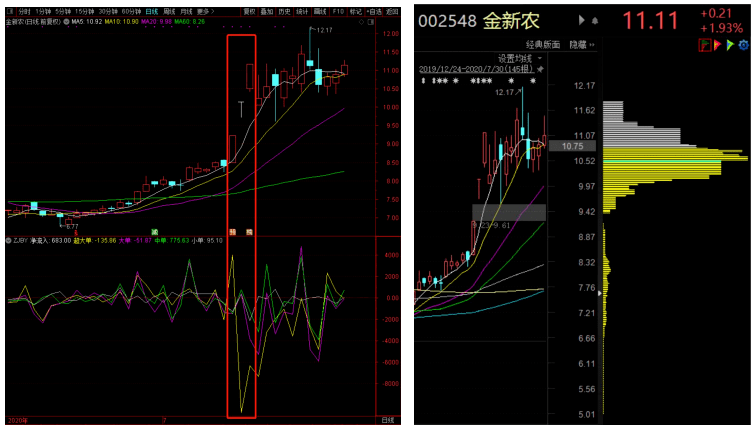Click the small square icon at toolbar left
The width and height of the screenshot is (755, 427).
10,11
